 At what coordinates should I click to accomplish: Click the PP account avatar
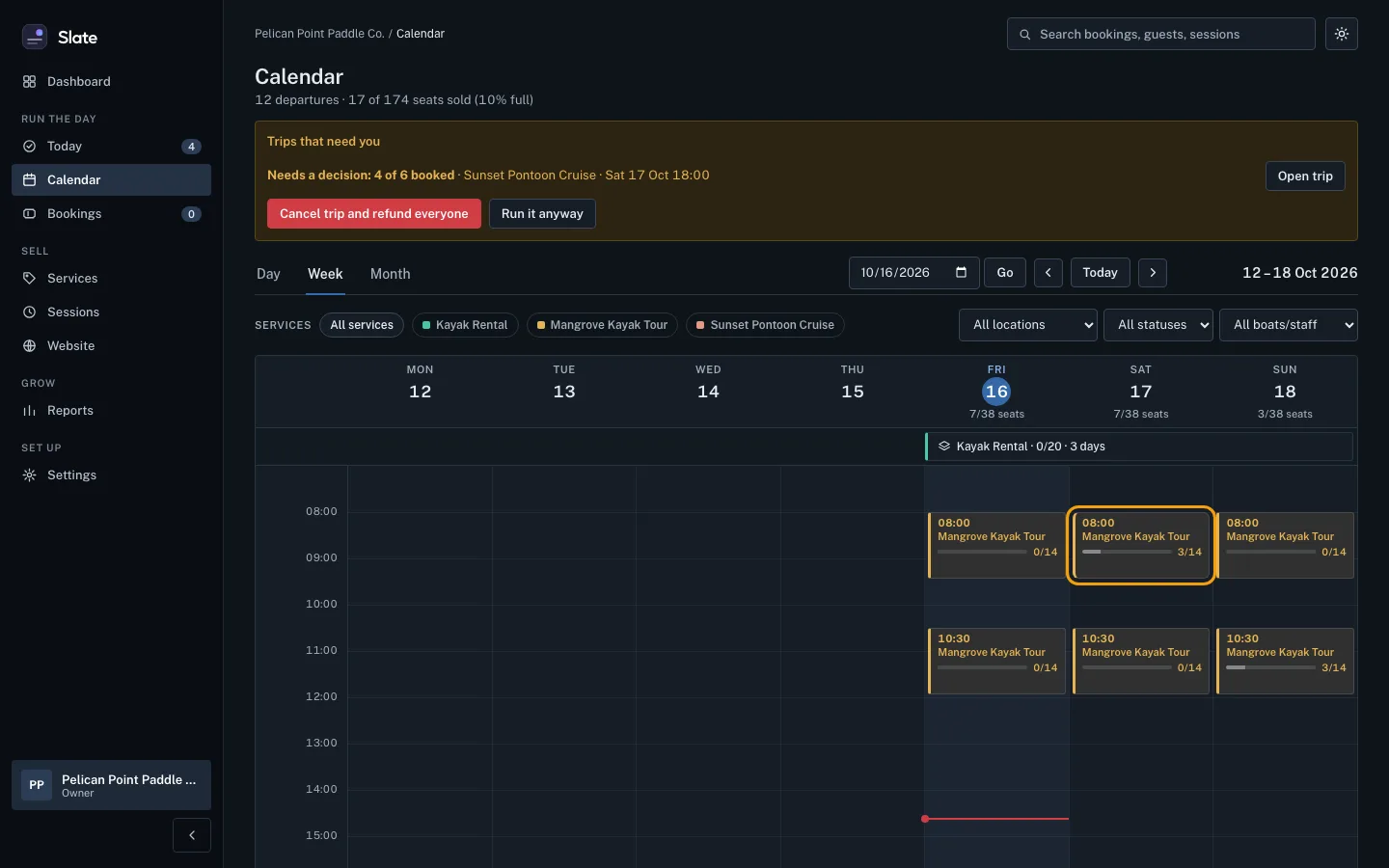click(x=37, y=785)
